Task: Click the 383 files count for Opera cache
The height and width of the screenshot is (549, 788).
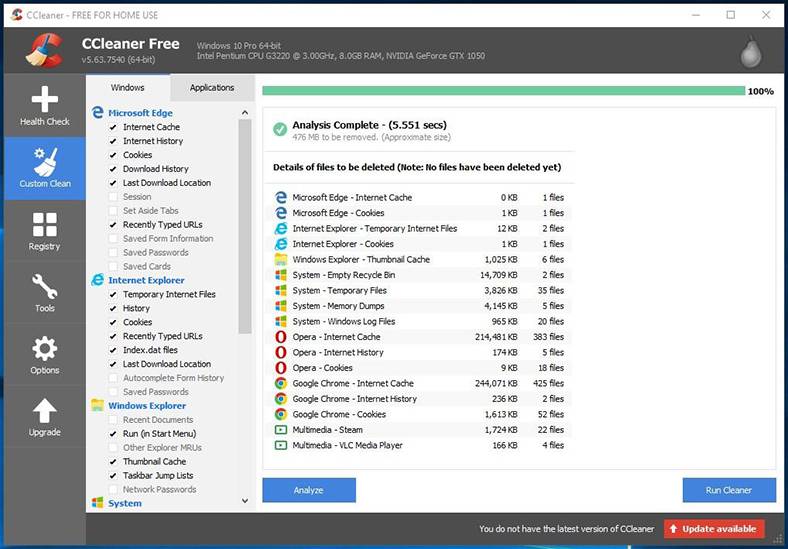Action: point(548,337)
